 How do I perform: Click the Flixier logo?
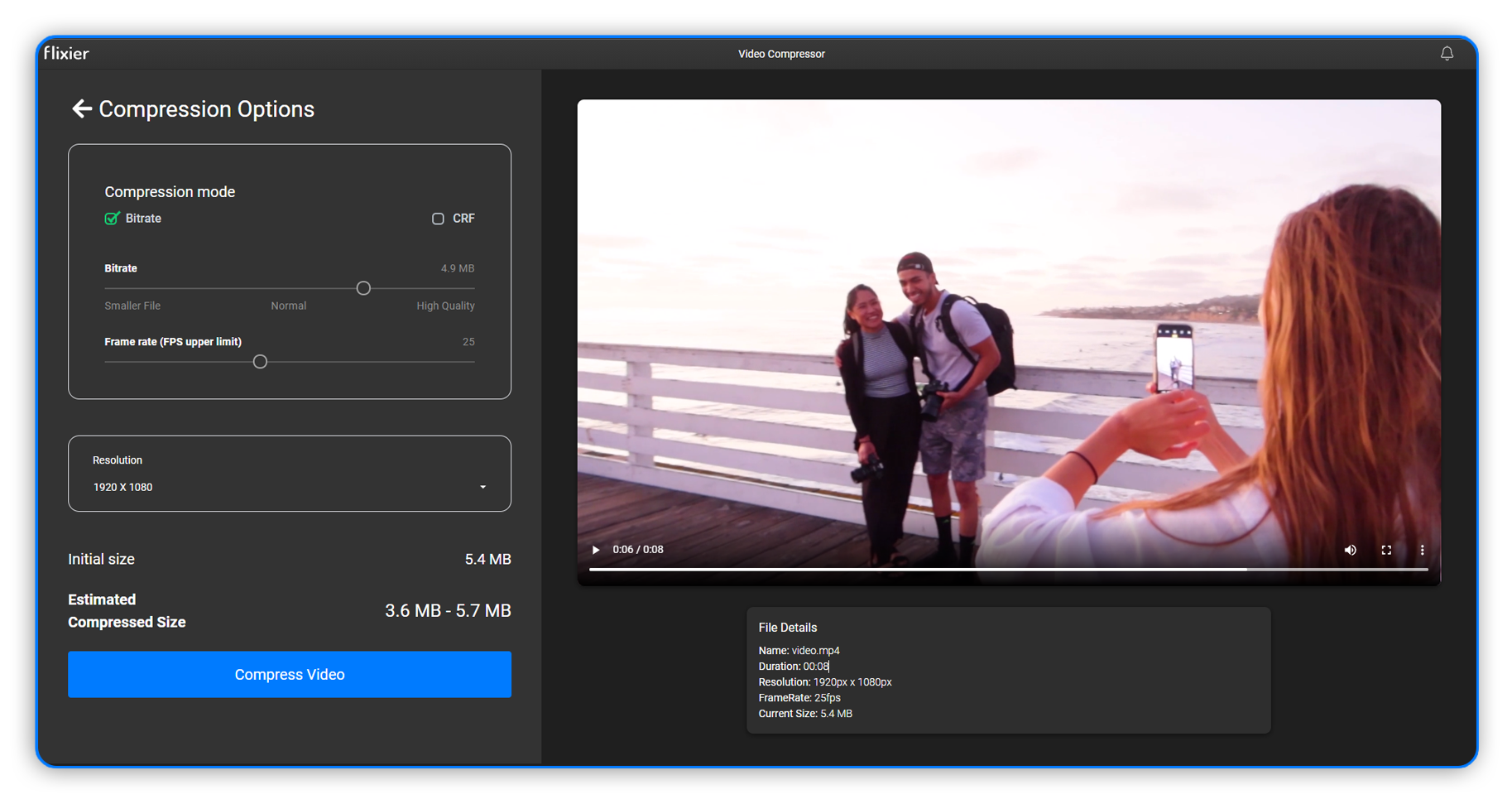point(66,54)
